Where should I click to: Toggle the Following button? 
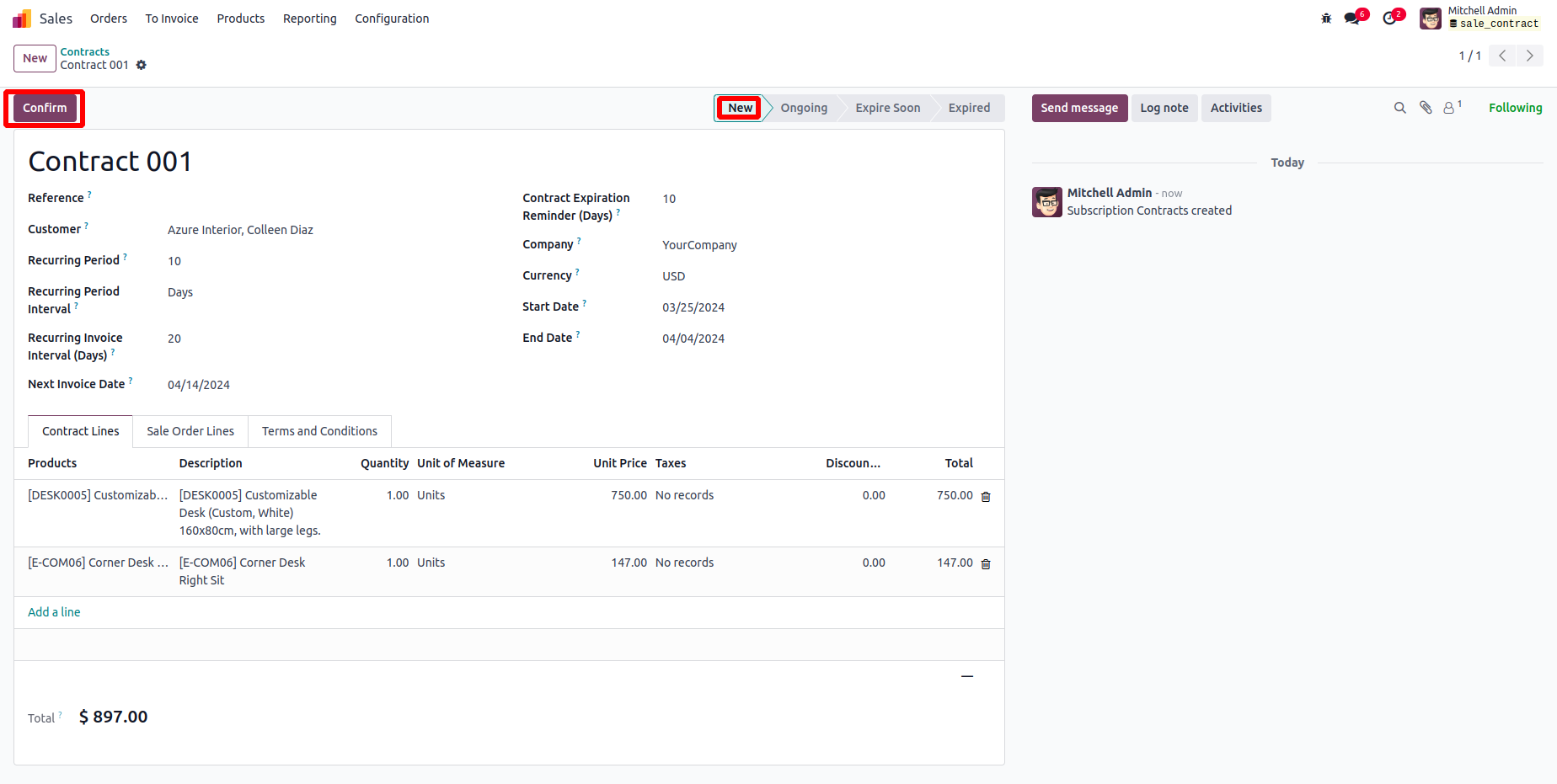point(1515,108)
